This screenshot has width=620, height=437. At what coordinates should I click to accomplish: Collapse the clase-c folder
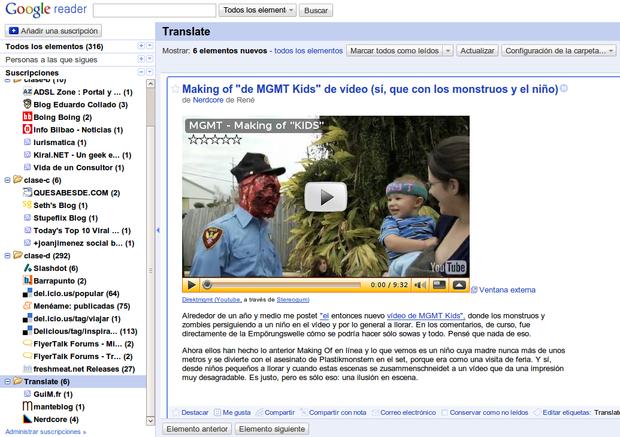click(x=7, y=180)
